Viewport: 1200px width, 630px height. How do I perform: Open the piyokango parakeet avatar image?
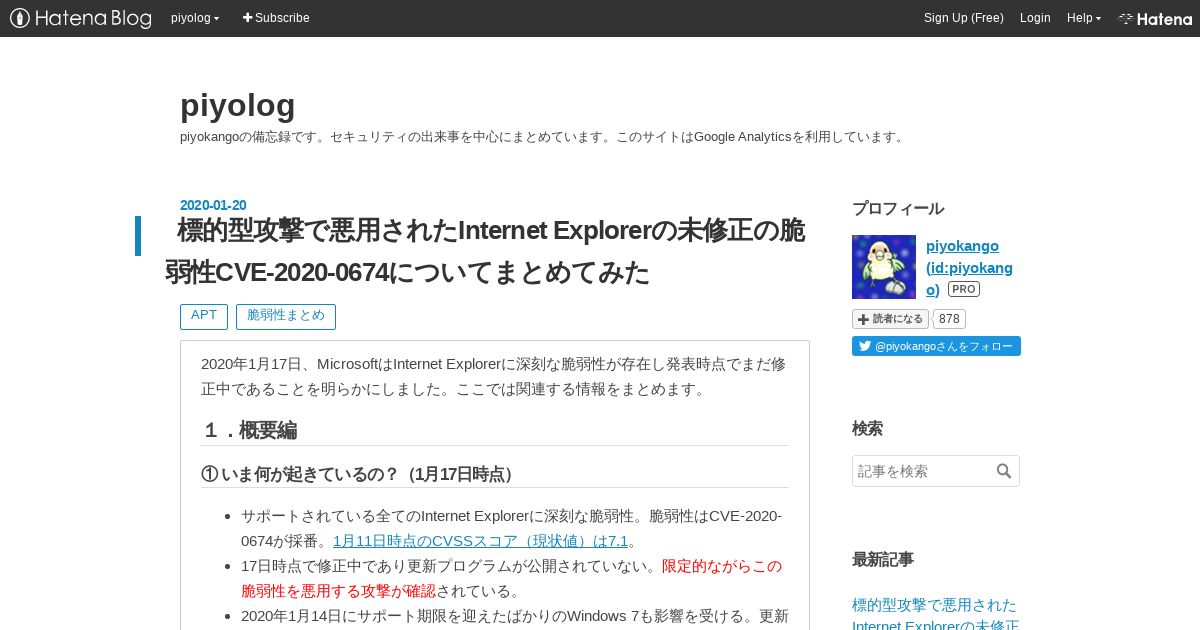[x=884, y=267]
